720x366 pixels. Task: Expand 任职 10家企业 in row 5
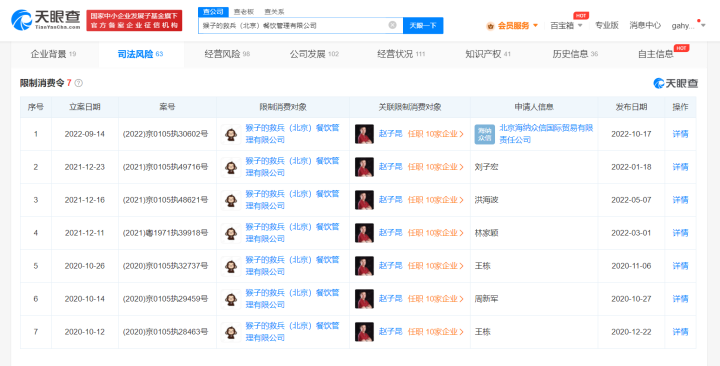click(436, 266)
